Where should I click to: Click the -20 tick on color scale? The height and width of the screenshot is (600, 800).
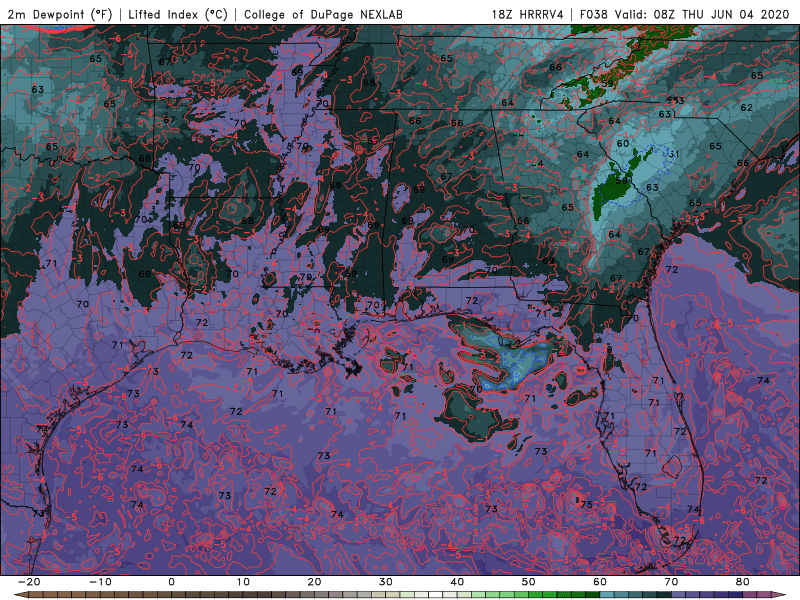[29, 582]
